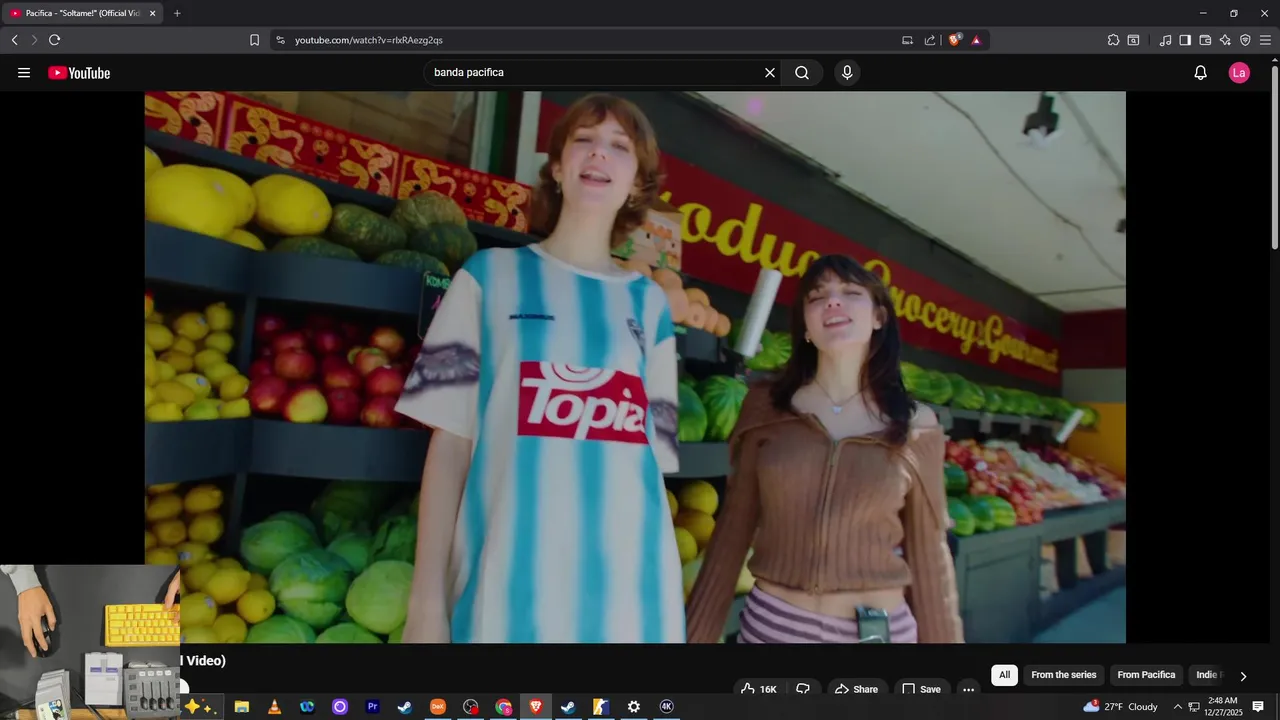
Task: Open YouTube notifications bell
Action: tap(1201, 73)
